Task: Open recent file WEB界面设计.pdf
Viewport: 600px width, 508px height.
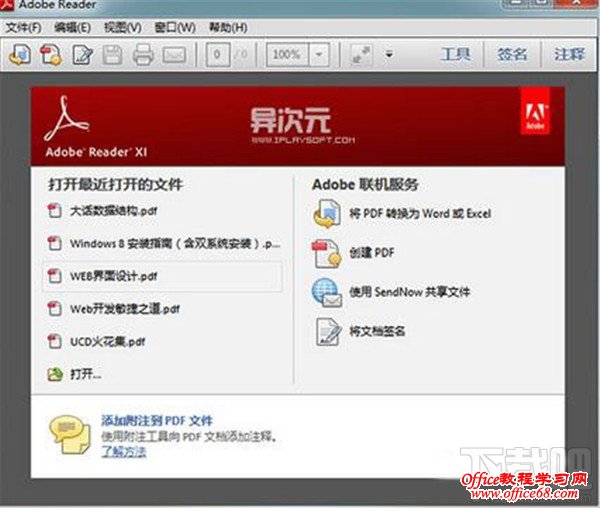Action: [x=113, y=276]
